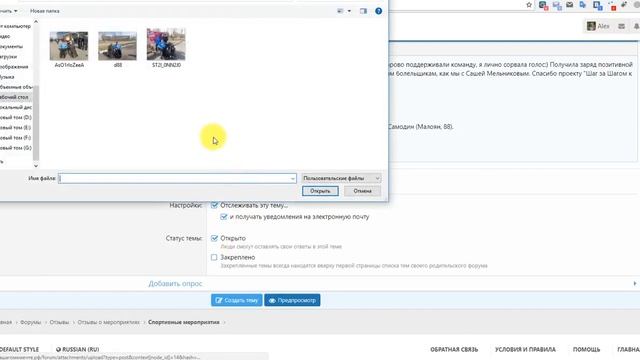The width and height of the screenshot is (640, 360).
Task: Uncheck 'Отслеживать эту тему' checkbox
Action: 214,205
